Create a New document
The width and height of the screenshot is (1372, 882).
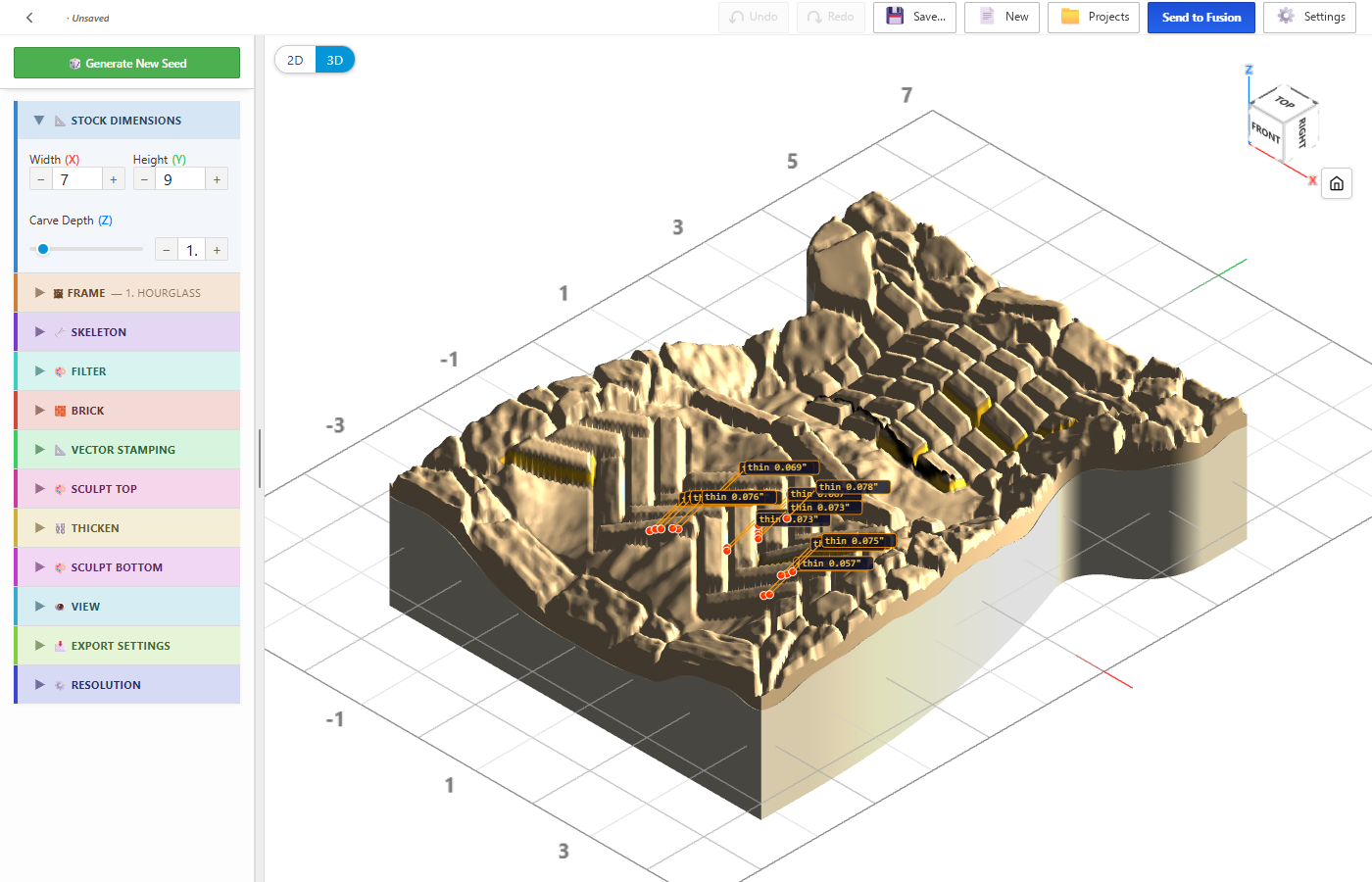click(1004, 18)
